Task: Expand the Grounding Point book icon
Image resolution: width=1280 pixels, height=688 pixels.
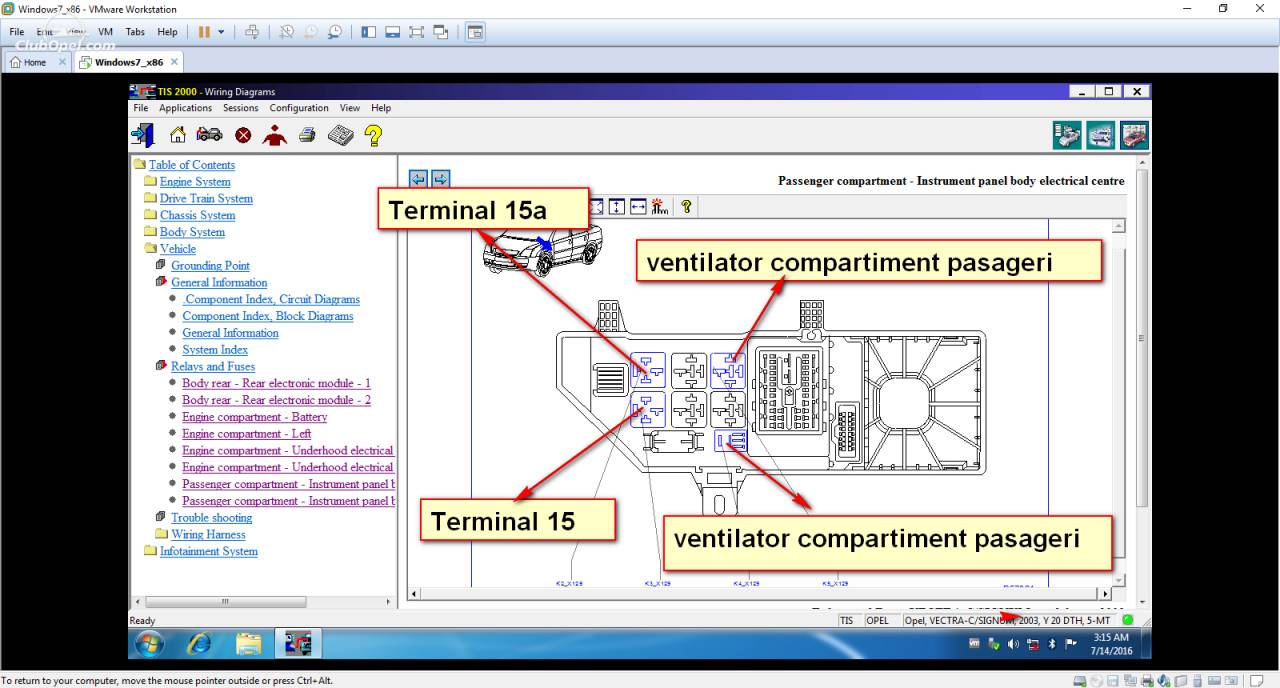Action: point(161,265)
